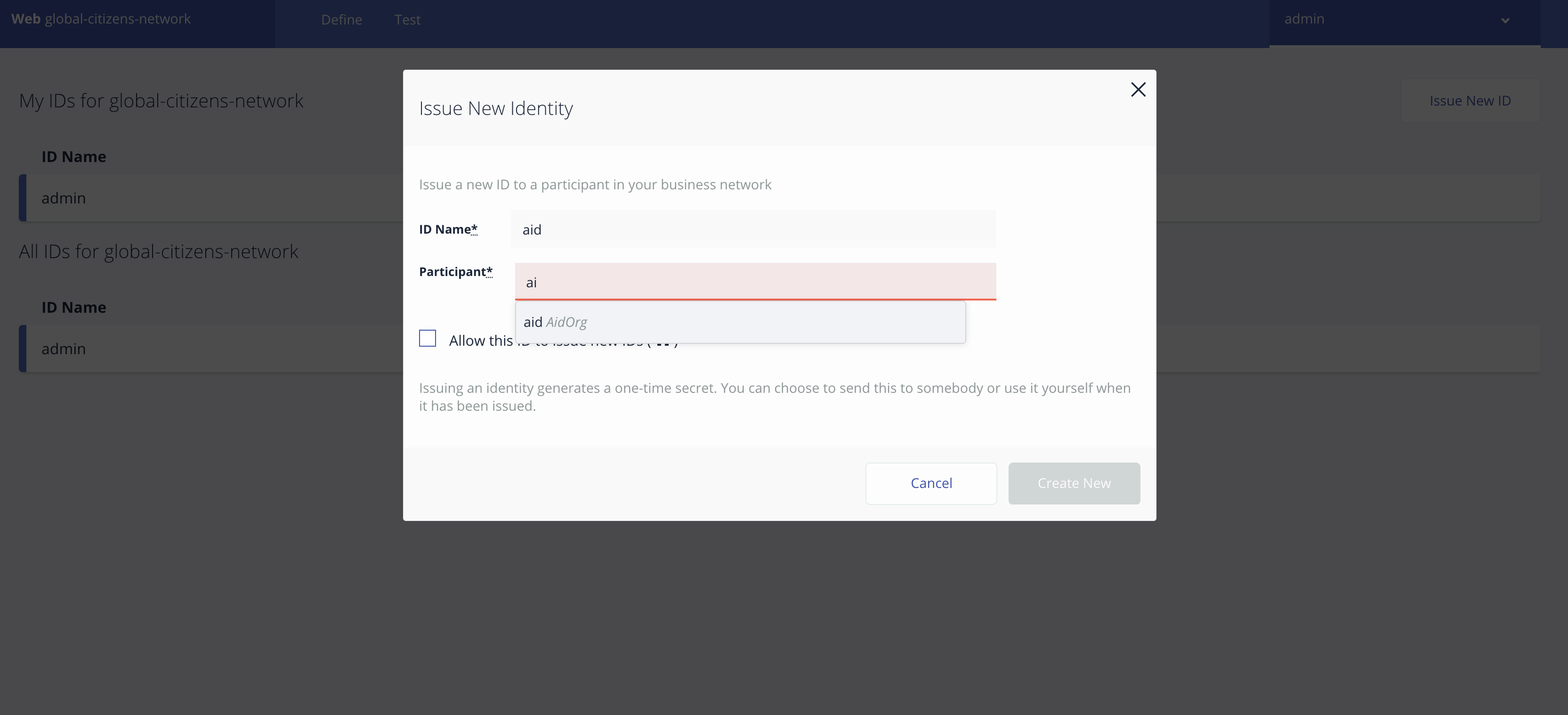Screen dimensions: 1568x715
Task: Close the Issue New Identity dialog
Action: click(1138, 89)
